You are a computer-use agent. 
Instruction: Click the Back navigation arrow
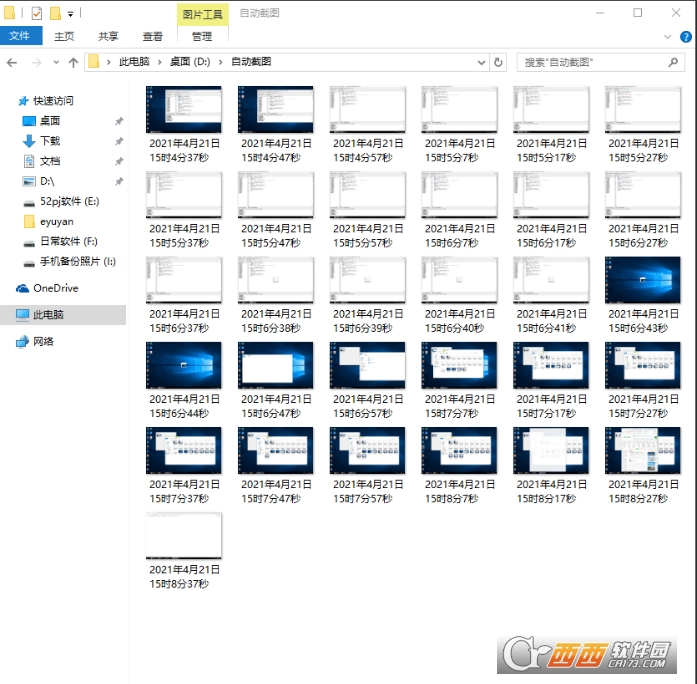[x=12, y=62]
